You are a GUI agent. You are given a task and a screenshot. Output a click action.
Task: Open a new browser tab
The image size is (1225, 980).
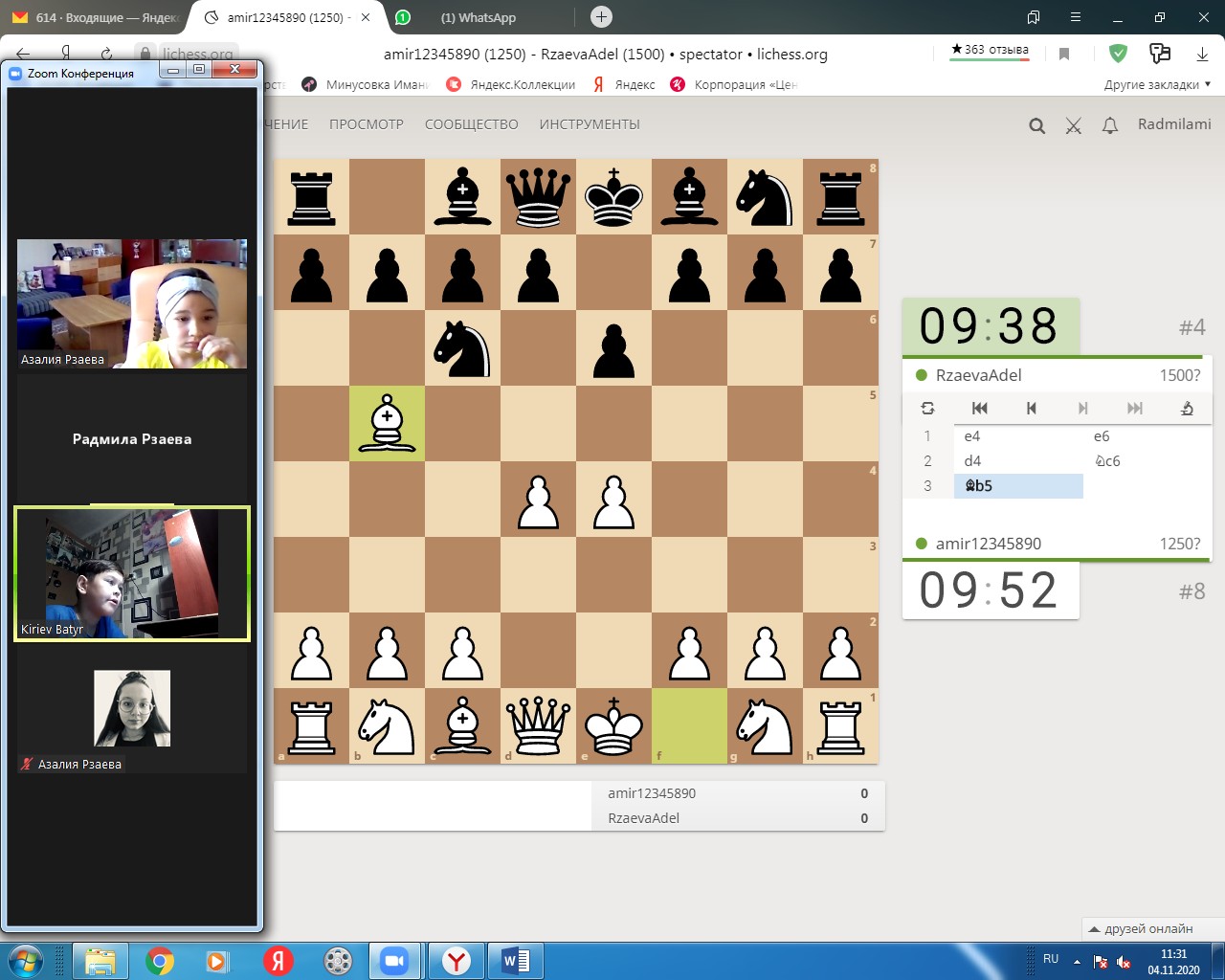point(601,17)
